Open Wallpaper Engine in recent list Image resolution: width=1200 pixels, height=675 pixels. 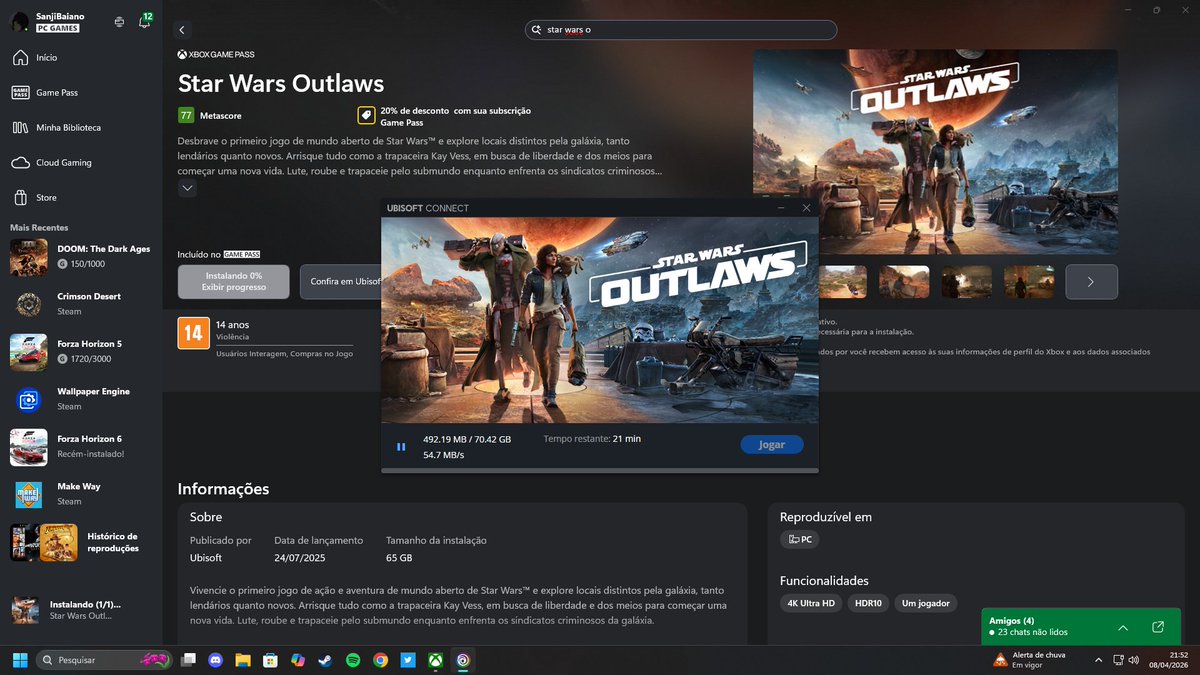(82, 399)
